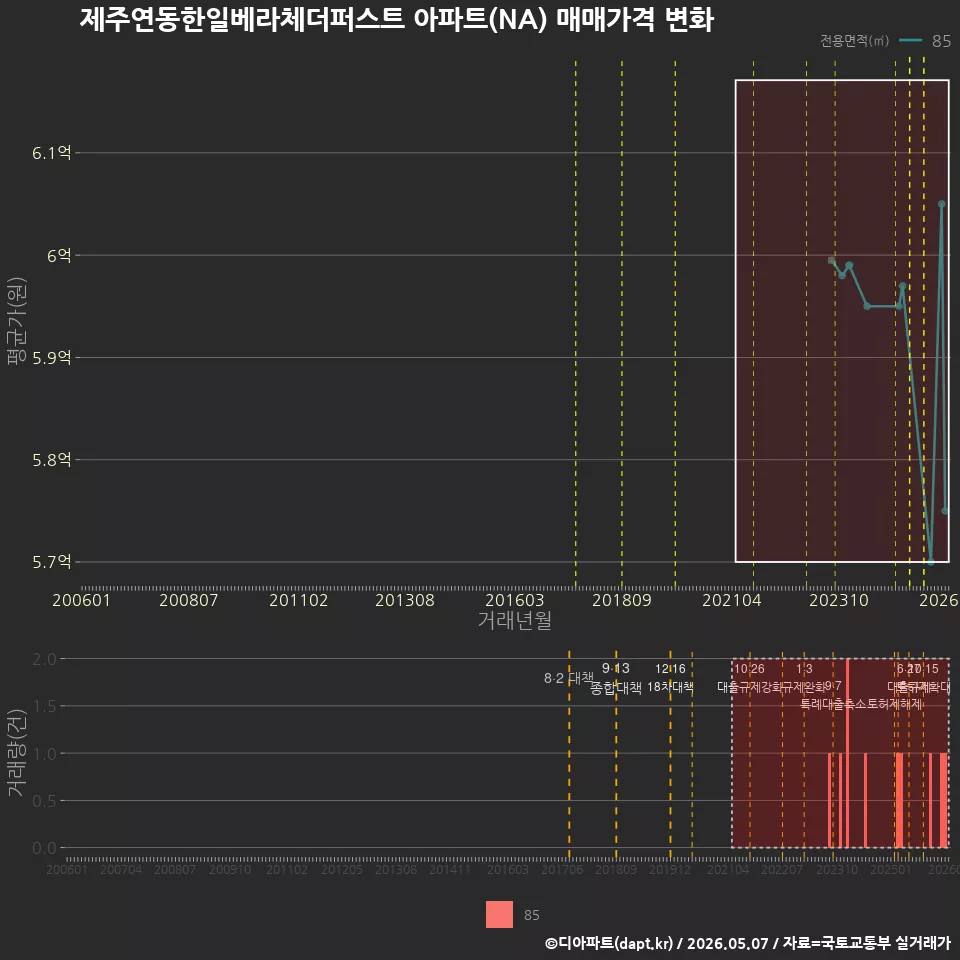
Task: Click 201706 on the volume chart axis
Action: 562,869
